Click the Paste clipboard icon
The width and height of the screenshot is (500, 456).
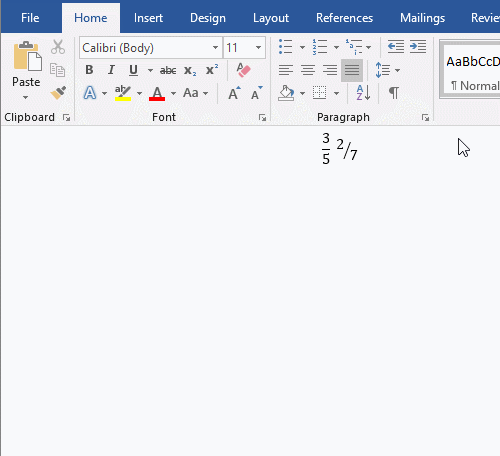pyautogui.click(x=28, y=56)
